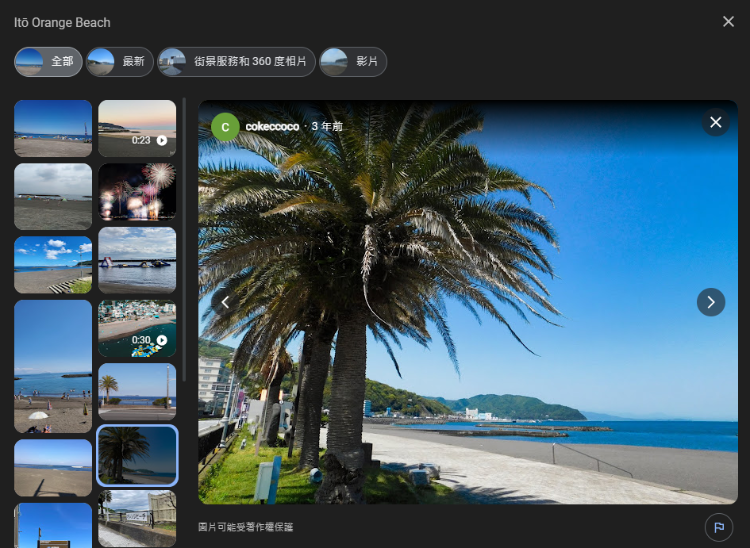The width and height of the screenshot is (750, 548).
Task: Open the cokeccoco contributor name link
Action: pyautogui.click(x=272, y=127)
